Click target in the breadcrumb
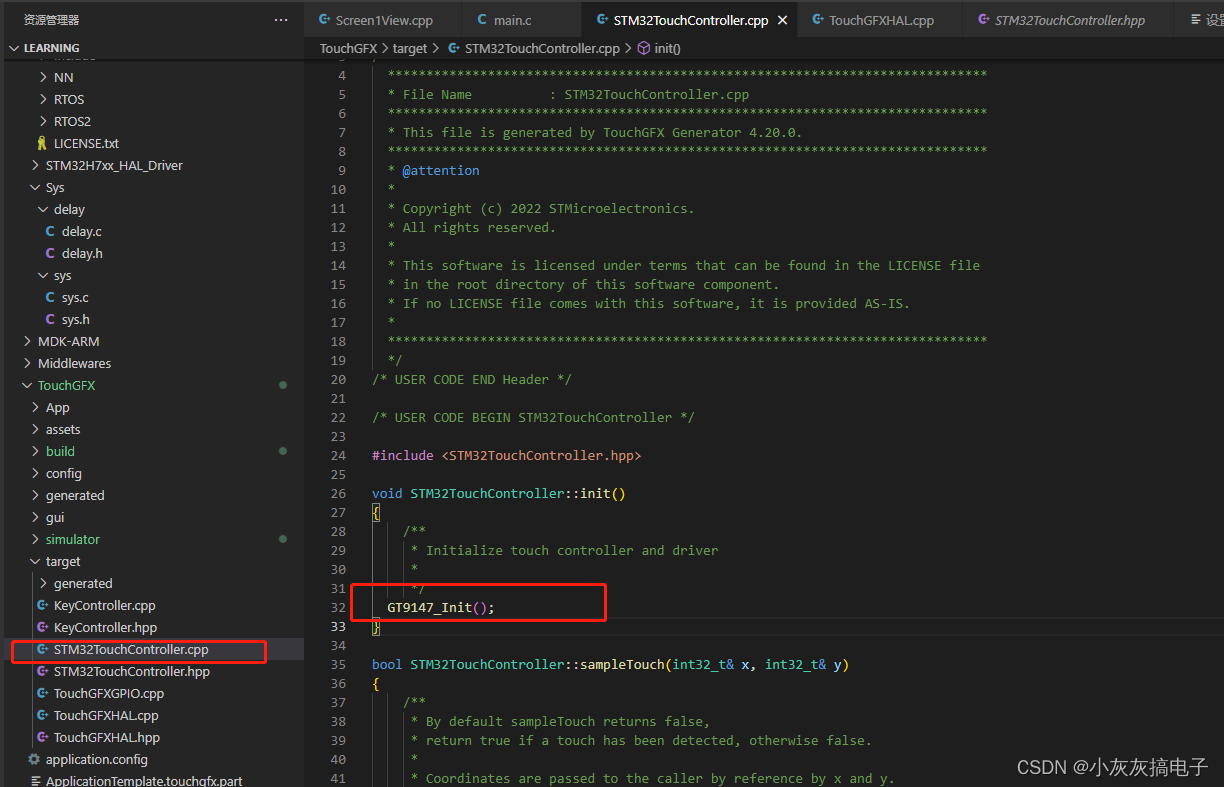The height and width of the screenshot is (787, 1224). coord(410,48)
